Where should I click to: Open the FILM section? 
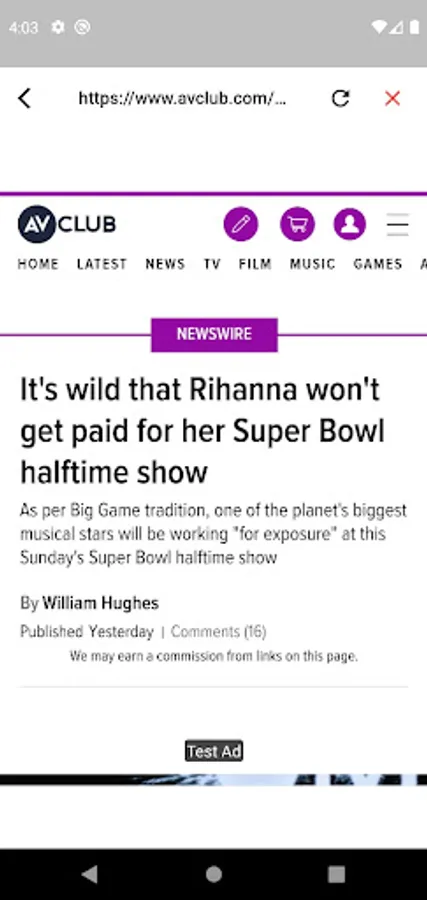coord(255,264)
